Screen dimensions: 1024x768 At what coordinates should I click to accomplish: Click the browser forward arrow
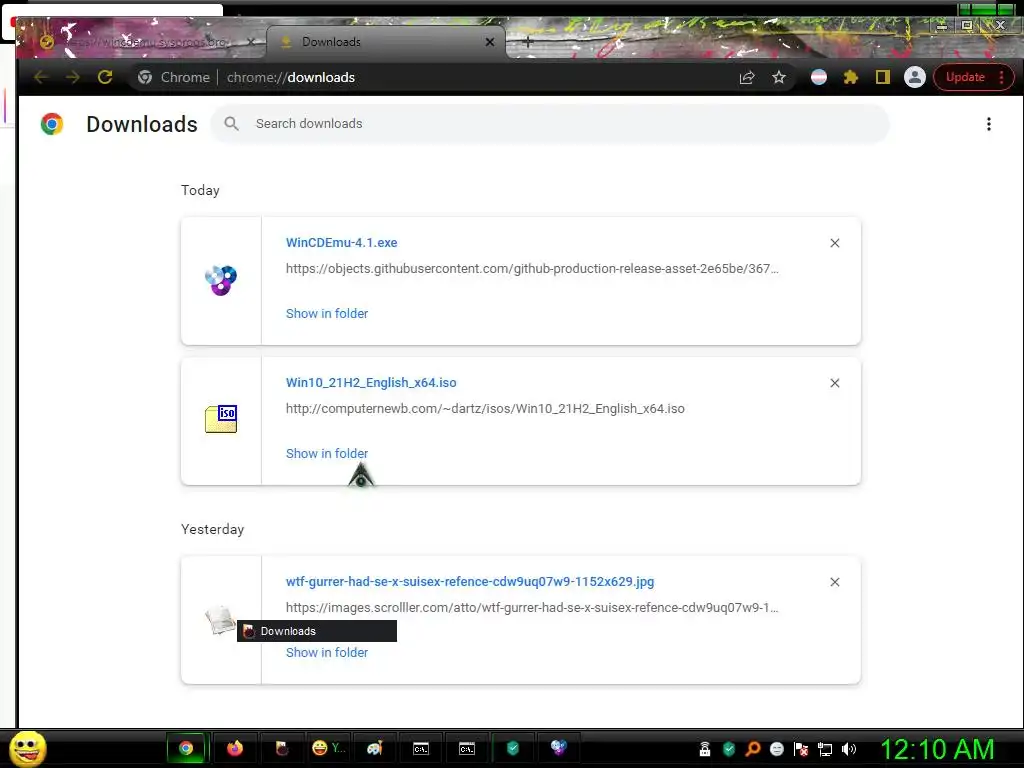(x=72, y=77)
